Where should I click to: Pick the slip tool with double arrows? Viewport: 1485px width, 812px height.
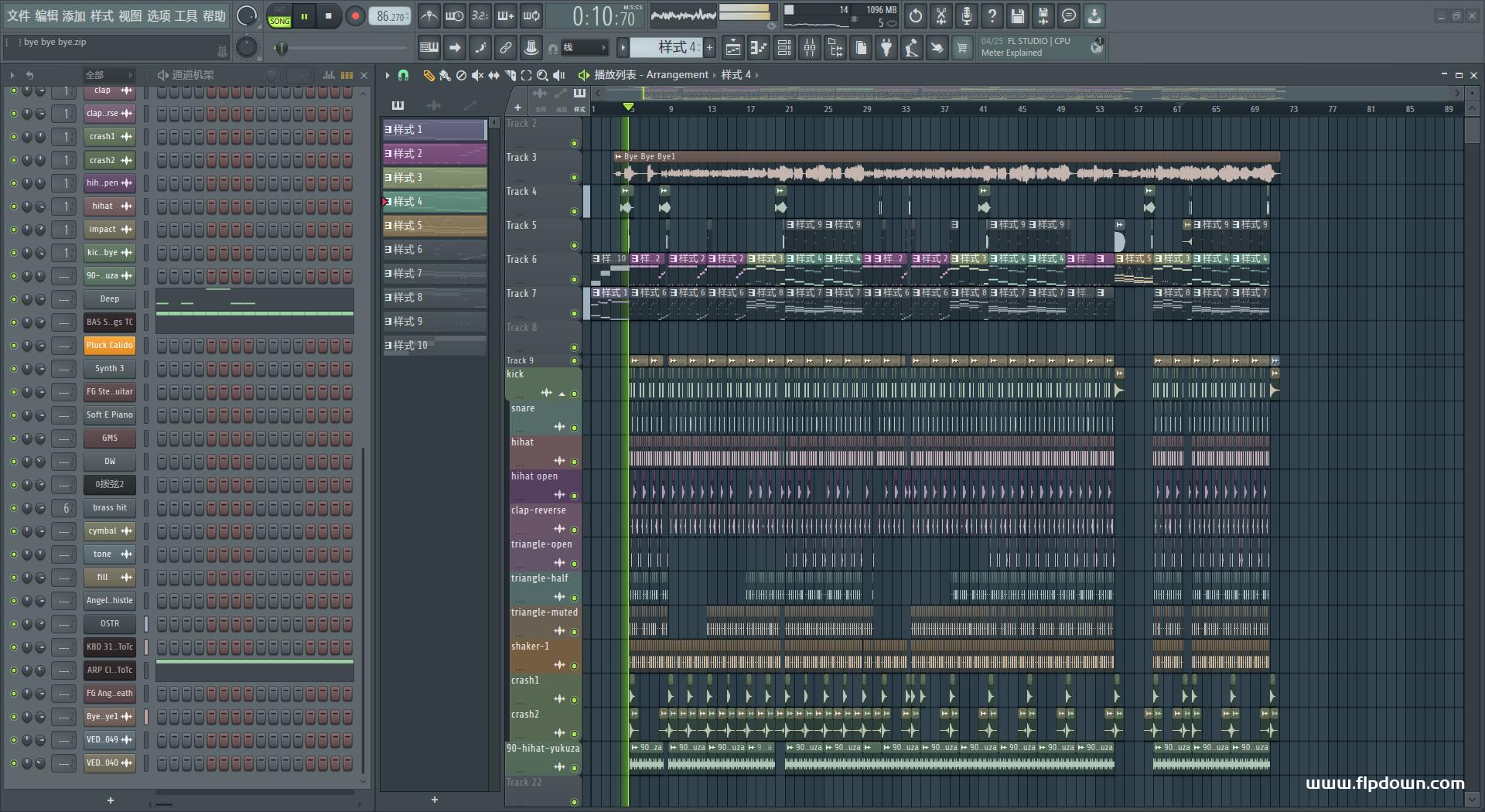(x=493, y=75)
